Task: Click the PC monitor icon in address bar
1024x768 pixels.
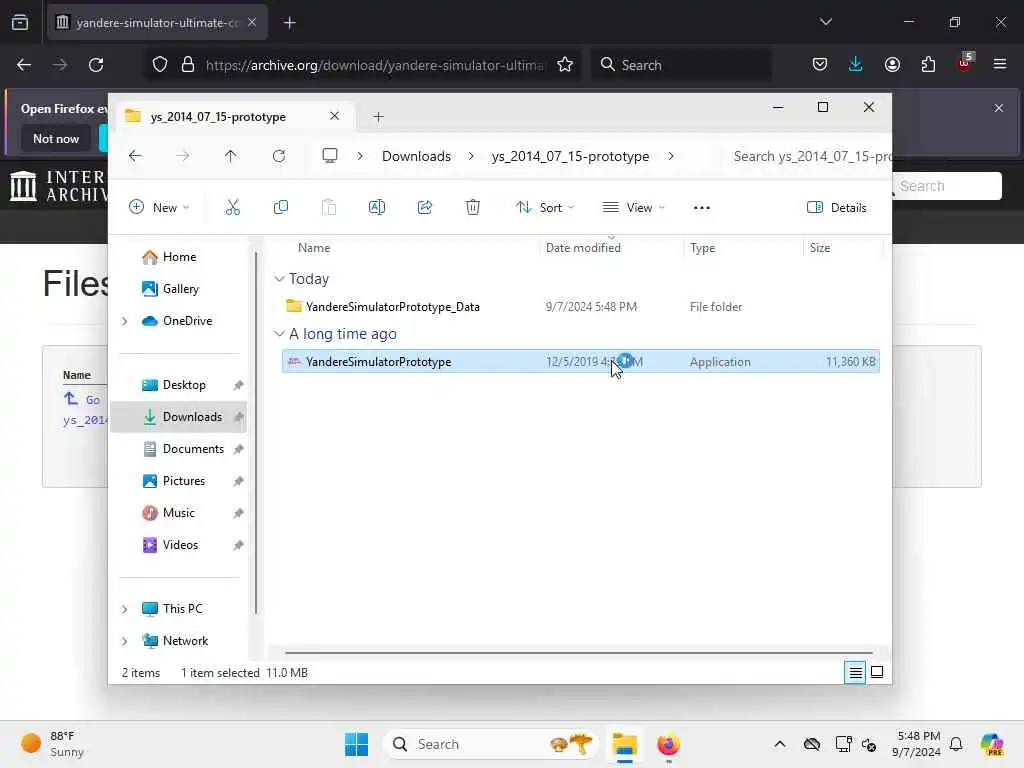Action: point(330,156)
